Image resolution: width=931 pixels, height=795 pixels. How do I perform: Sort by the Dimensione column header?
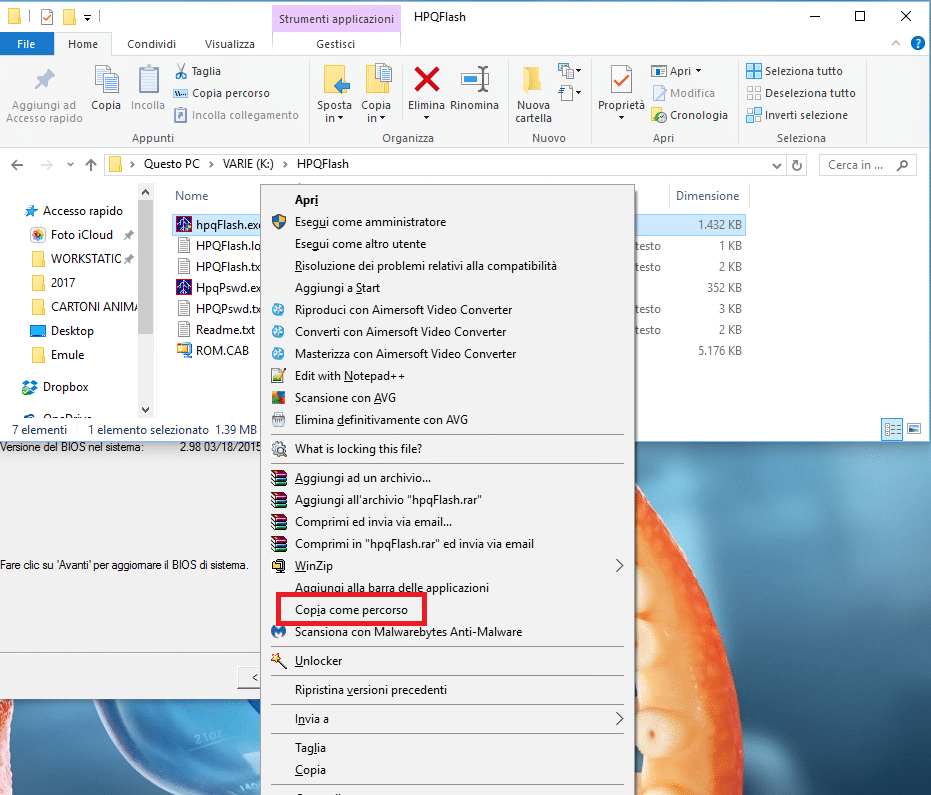point(707,196)
